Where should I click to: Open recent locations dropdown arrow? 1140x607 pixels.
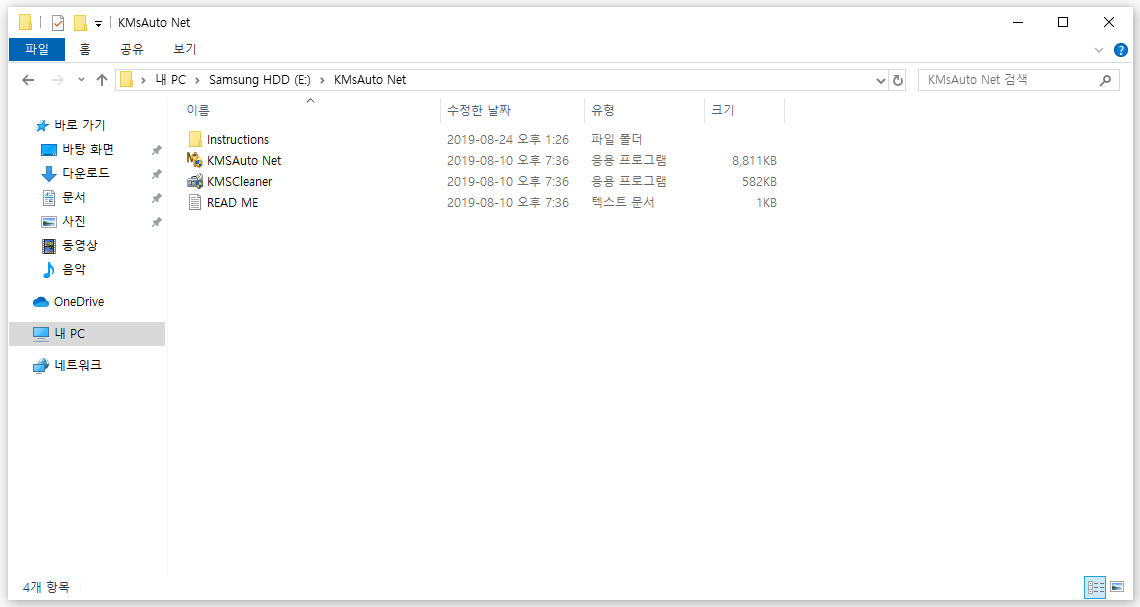[x=81, y=80]
